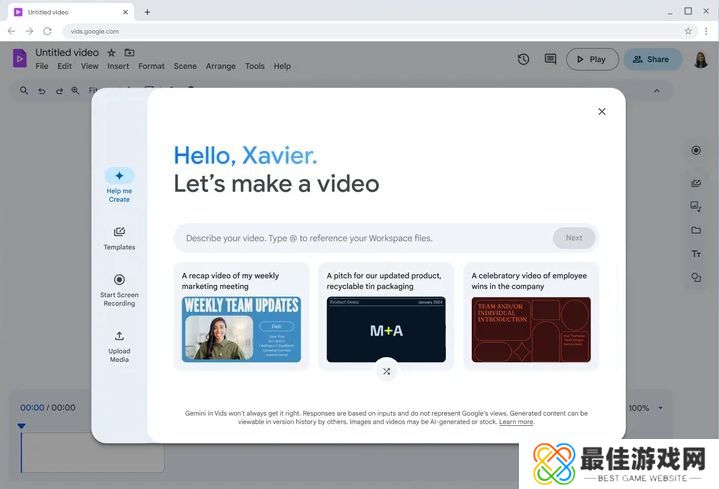Click the record button in right sidebar

[696, 151]
